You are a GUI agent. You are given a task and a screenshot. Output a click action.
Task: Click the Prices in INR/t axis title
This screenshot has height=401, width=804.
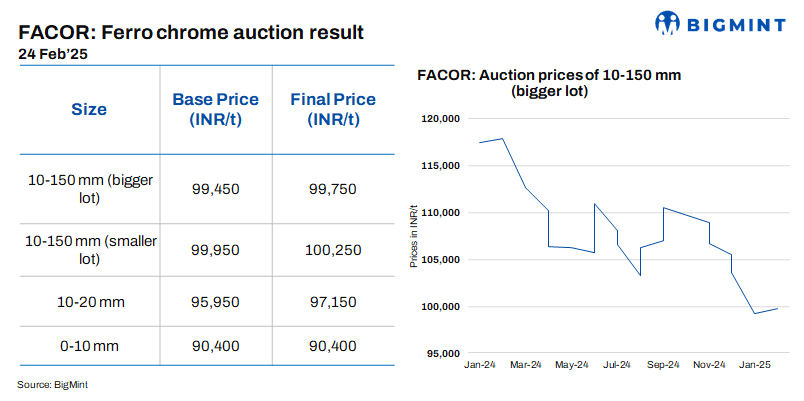[412, 235]
